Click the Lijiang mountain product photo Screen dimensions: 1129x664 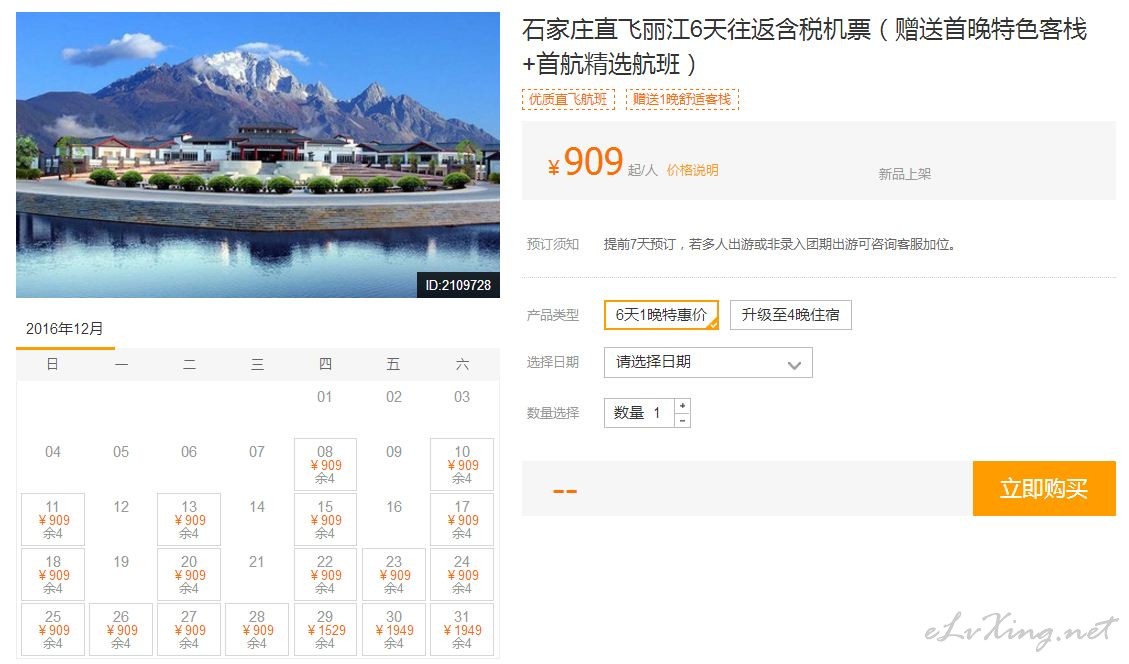[258, 155]
